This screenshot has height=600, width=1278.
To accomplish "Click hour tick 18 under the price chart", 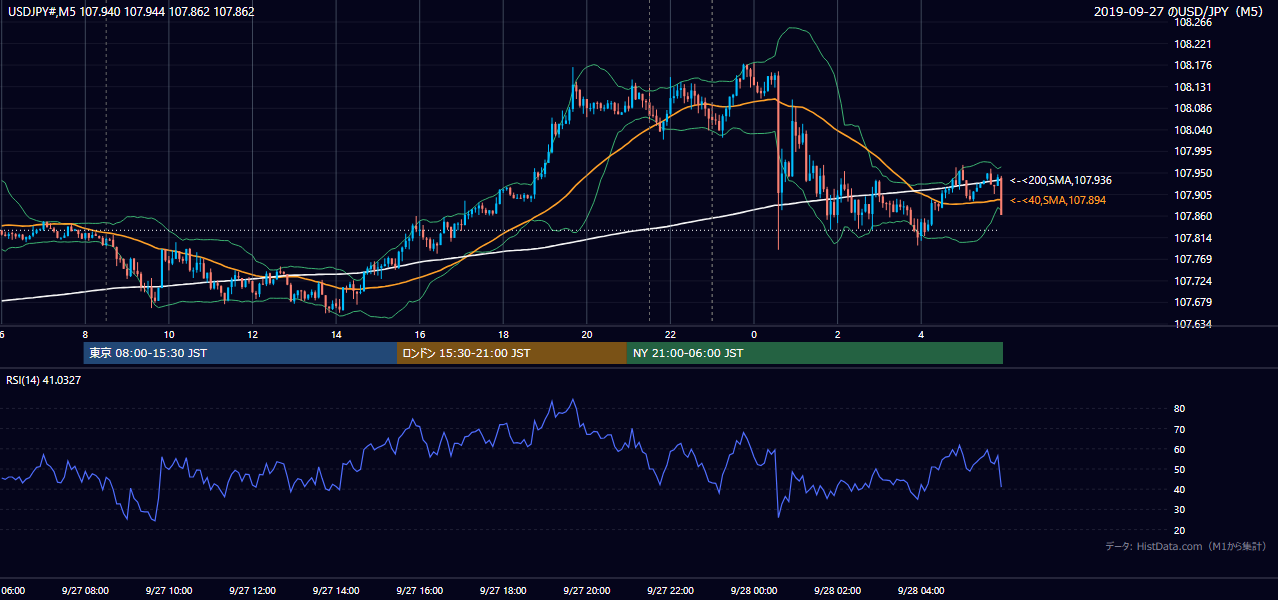I will coord(503,334).
